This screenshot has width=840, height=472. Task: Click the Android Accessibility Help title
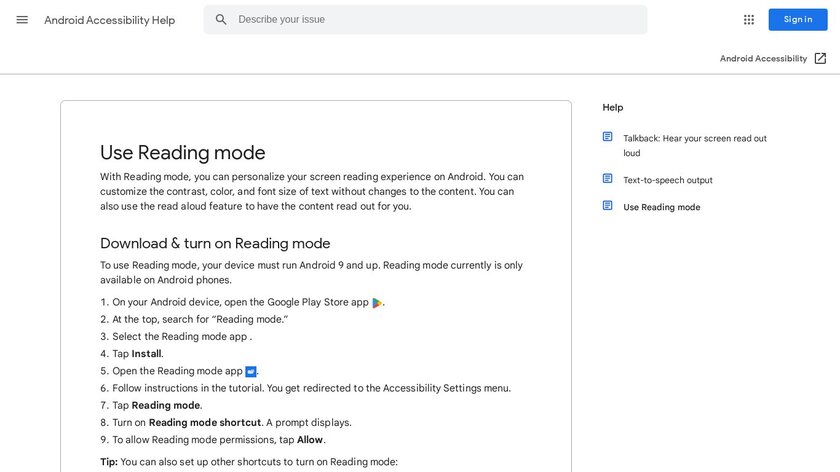[109, 20]
